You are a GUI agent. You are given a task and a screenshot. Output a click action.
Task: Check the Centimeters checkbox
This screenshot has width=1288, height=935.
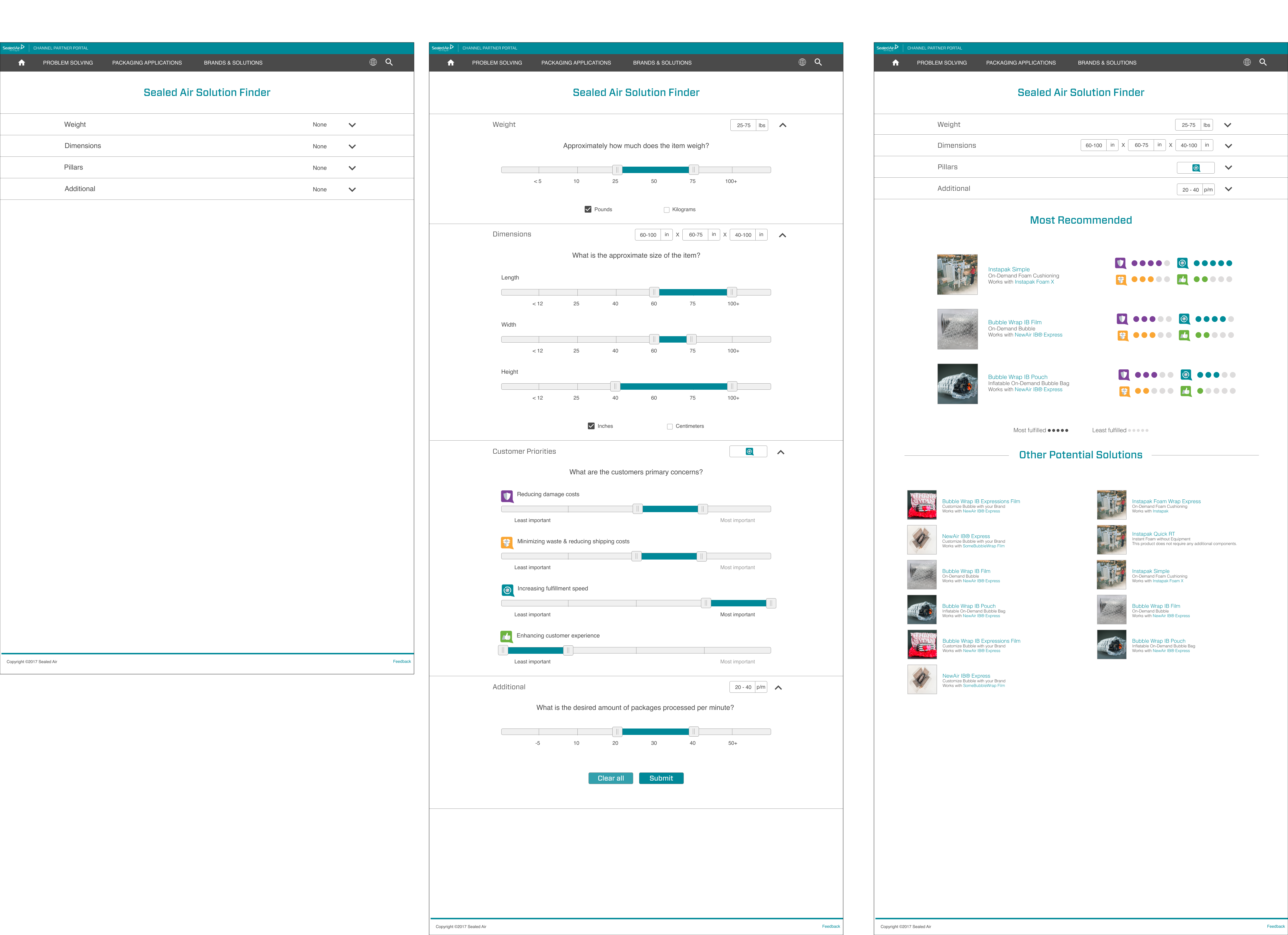(x=670, y=427)
